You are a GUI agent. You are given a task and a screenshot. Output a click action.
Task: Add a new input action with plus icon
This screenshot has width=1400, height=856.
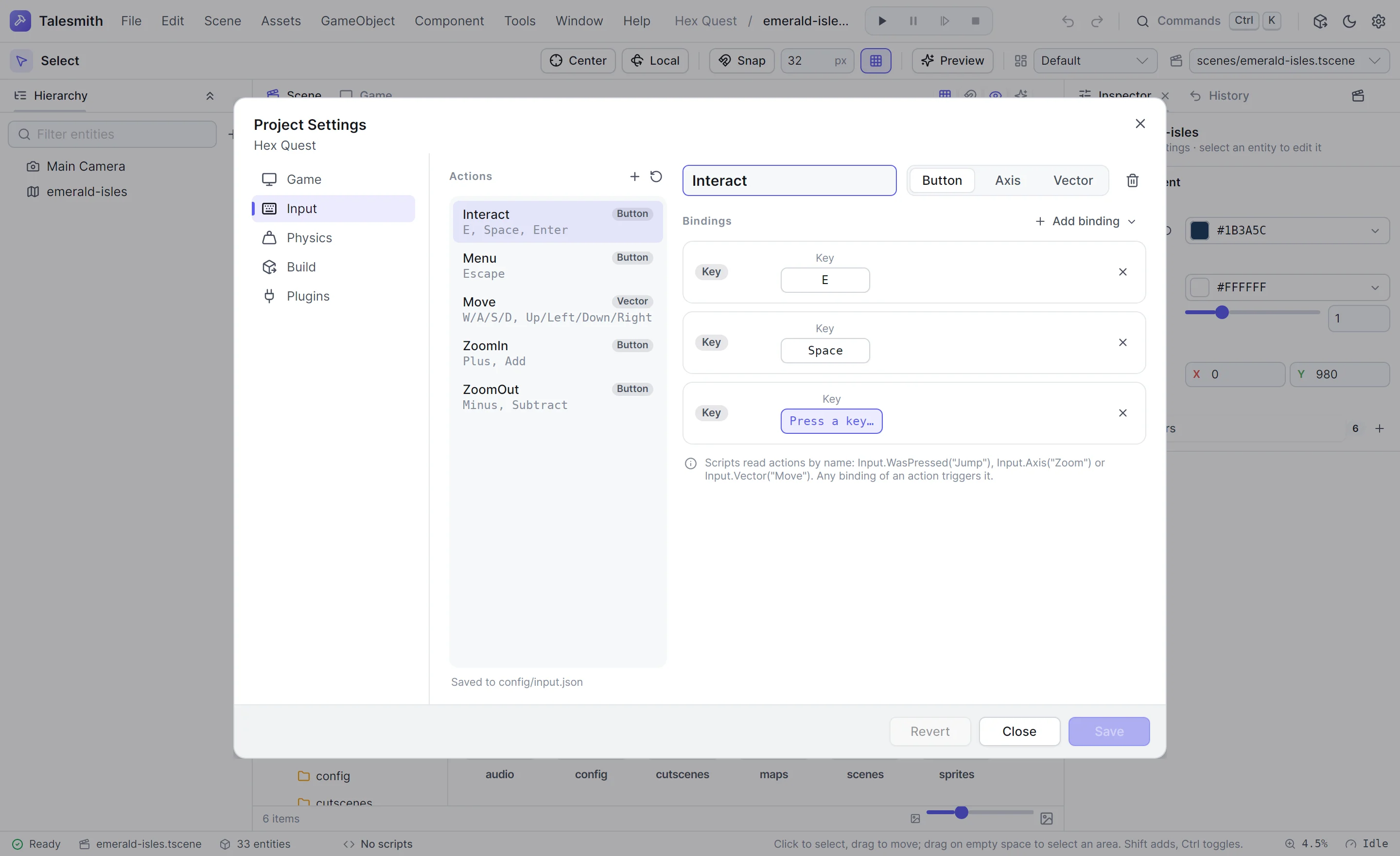point(634,176)
